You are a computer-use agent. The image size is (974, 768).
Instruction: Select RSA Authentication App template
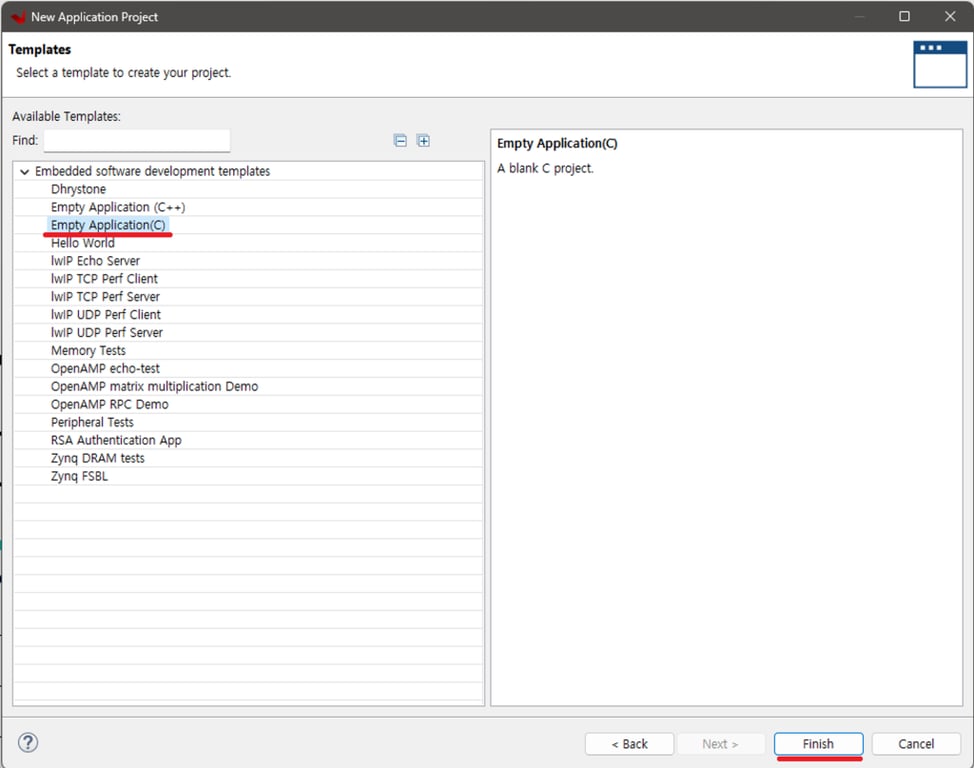[116, 441]
